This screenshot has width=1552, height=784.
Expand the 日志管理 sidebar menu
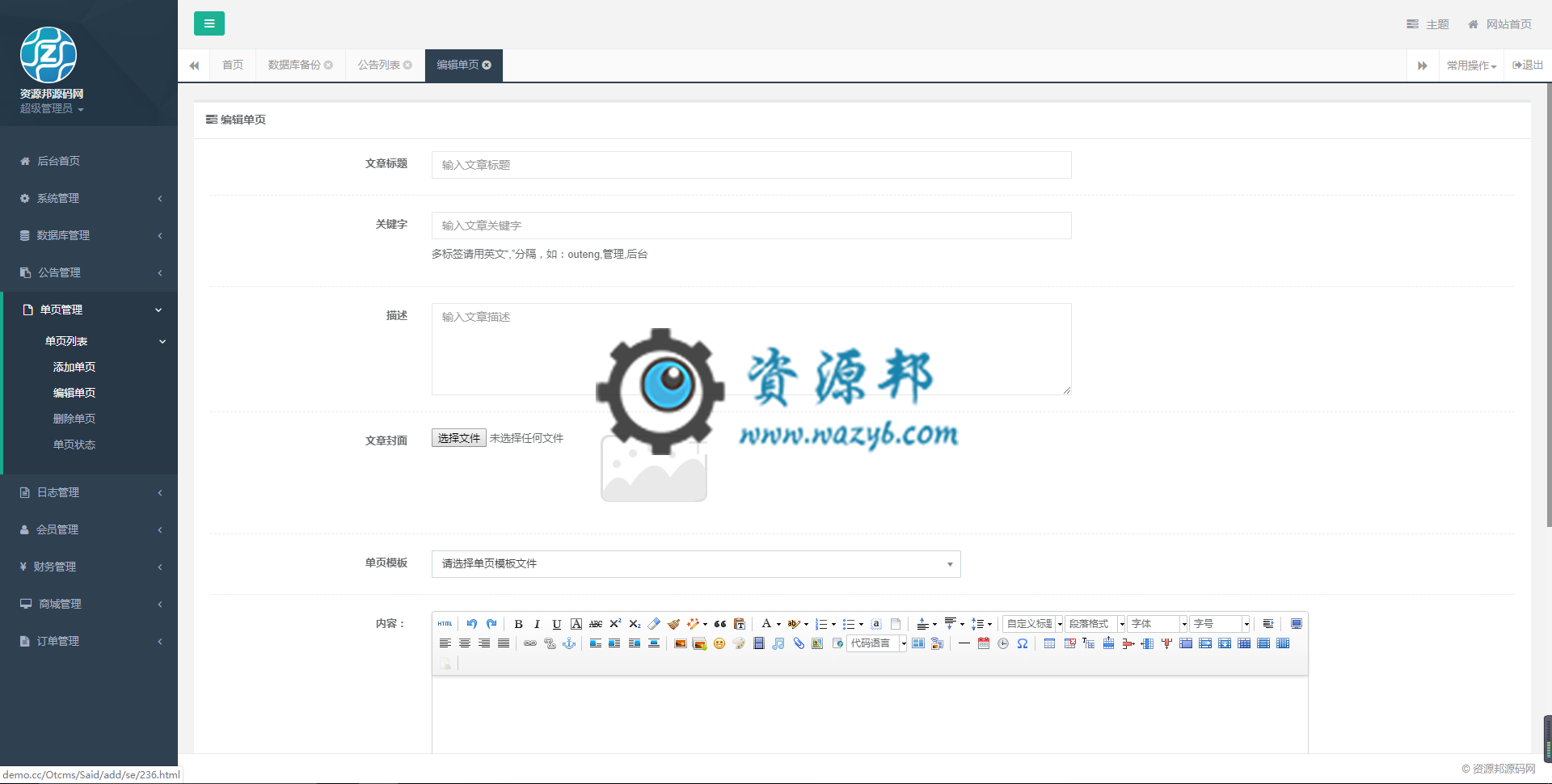(x=89, y=492)
